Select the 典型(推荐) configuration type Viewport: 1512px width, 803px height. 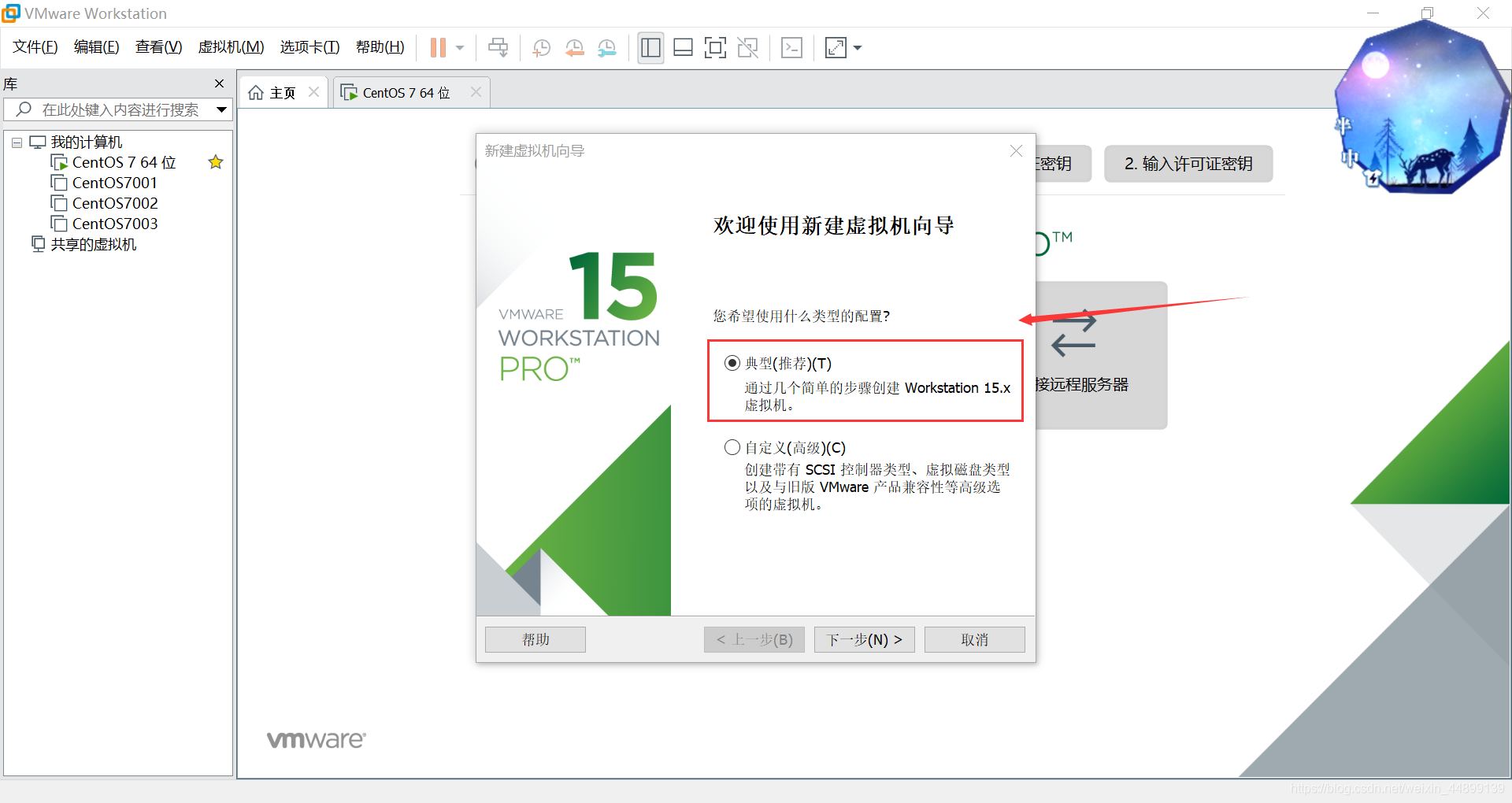tap(732, 363)
